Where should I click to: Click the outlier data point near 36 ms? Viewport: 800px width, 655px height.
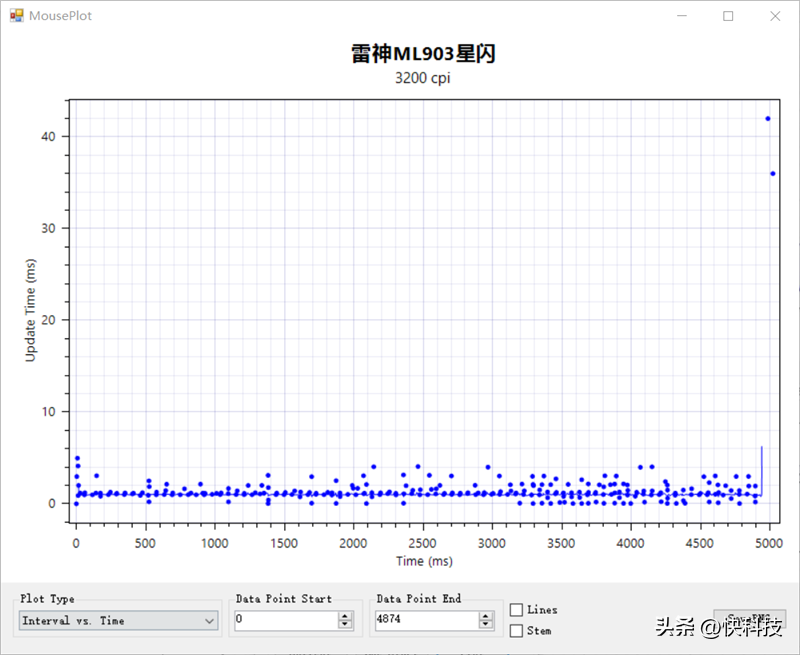(x=773, y=174)
